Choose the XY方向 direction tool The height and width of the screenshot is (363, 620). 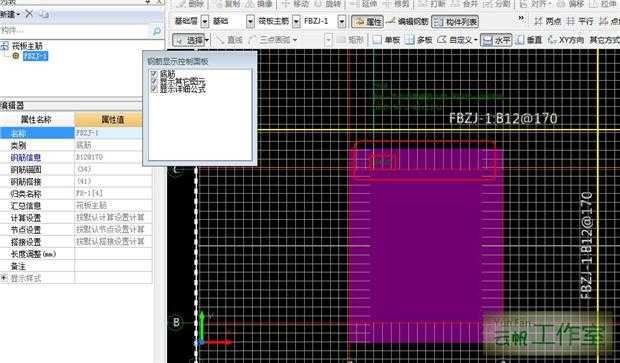click(566, 40)
